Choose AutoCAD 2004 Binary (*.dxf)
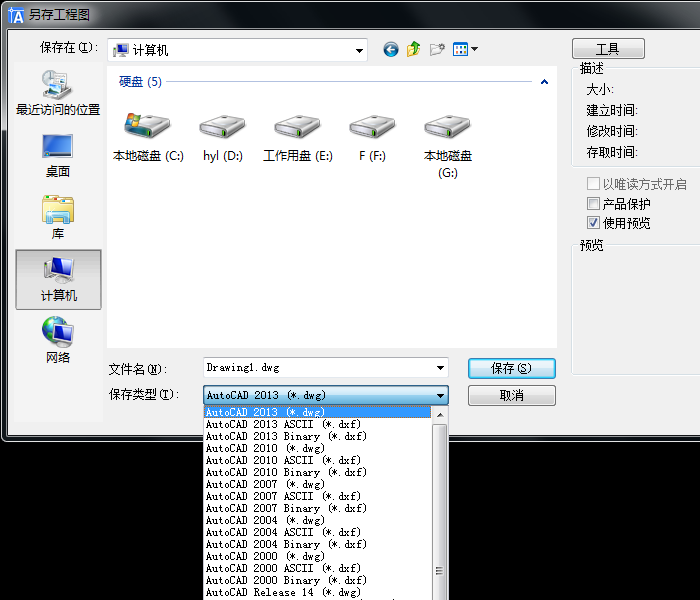The width and height of the screenshot is (700, 600). (317, 545)
